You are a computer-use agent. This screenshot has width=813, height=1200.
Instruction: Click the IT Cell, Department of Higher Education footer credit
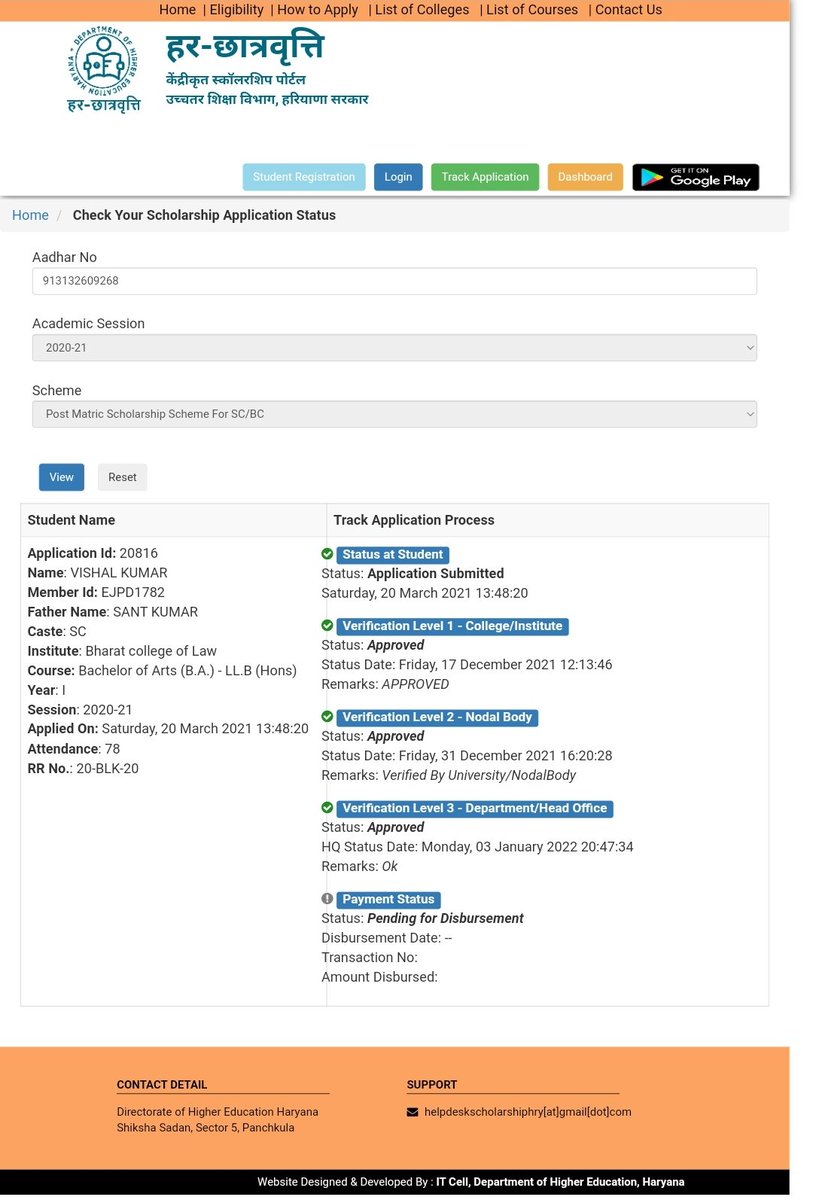560,1182
